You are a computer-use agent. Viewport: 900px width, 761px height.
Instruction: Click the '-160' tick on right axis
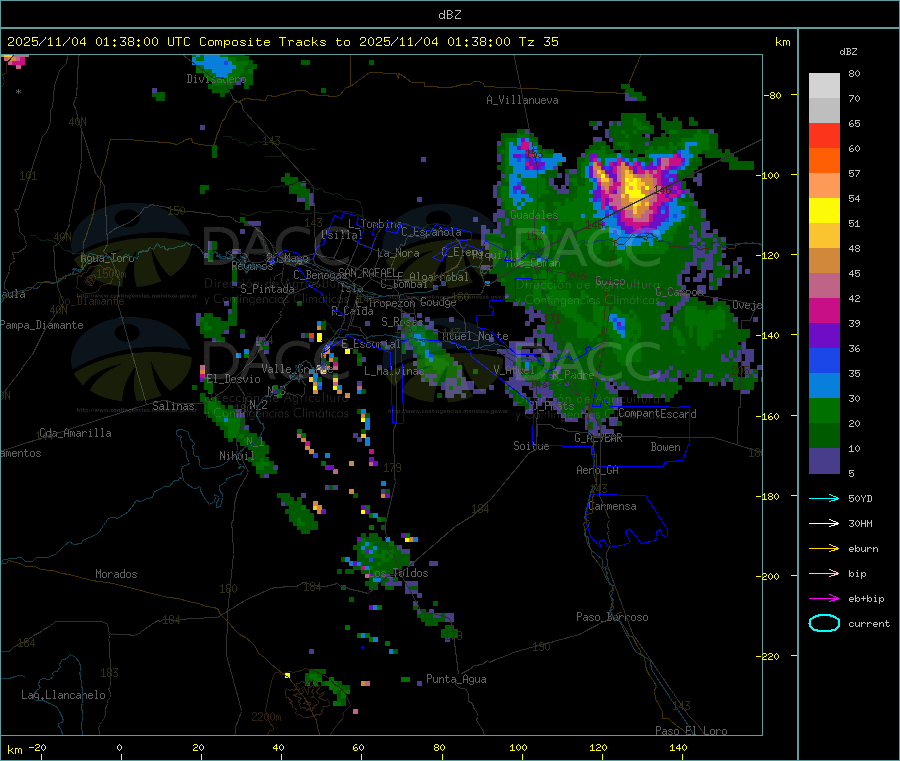767,416
